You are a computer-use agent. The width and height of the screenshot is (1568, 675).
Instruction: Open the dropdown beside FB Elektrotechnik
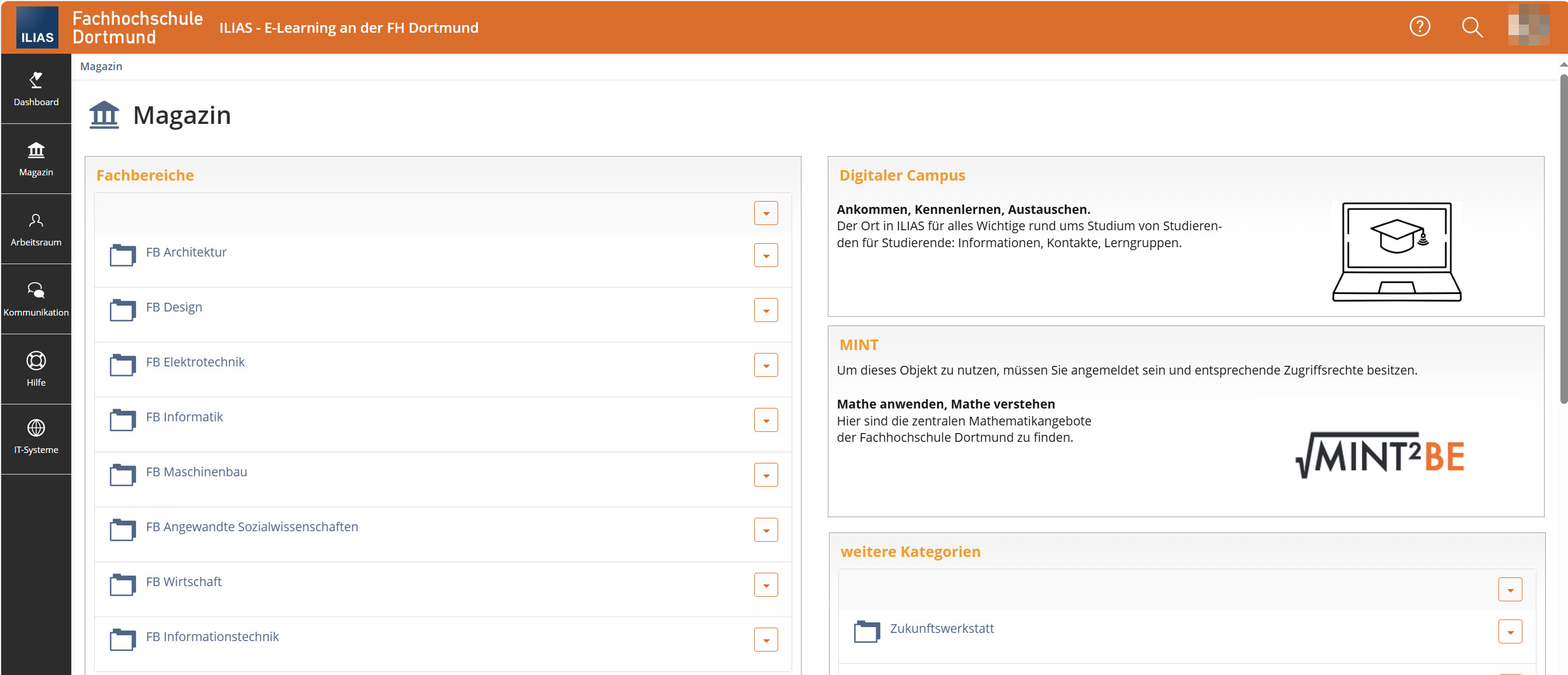[766, 365]
